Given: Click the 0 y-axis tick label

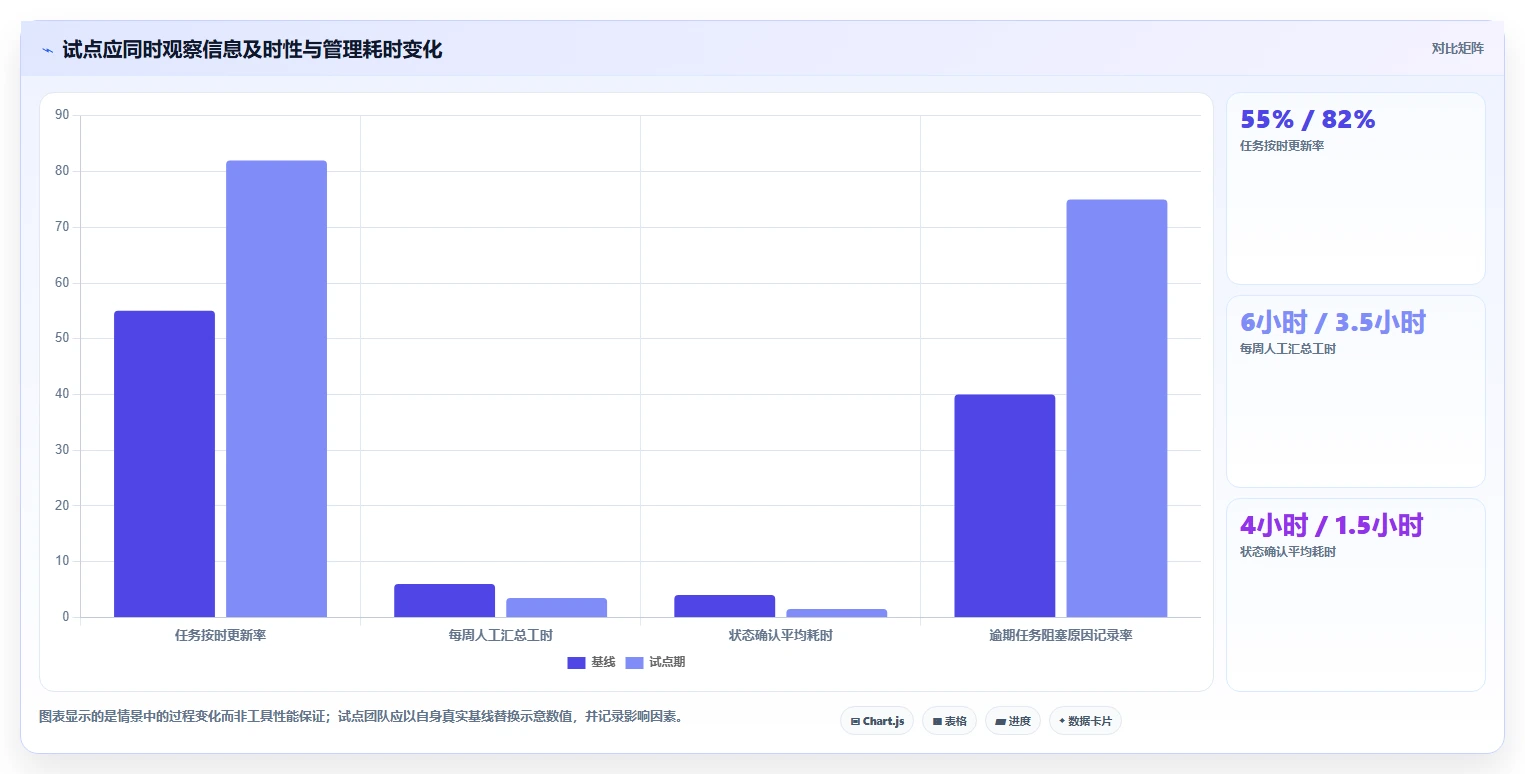Looking at the screenshot, I should [66, 617].
